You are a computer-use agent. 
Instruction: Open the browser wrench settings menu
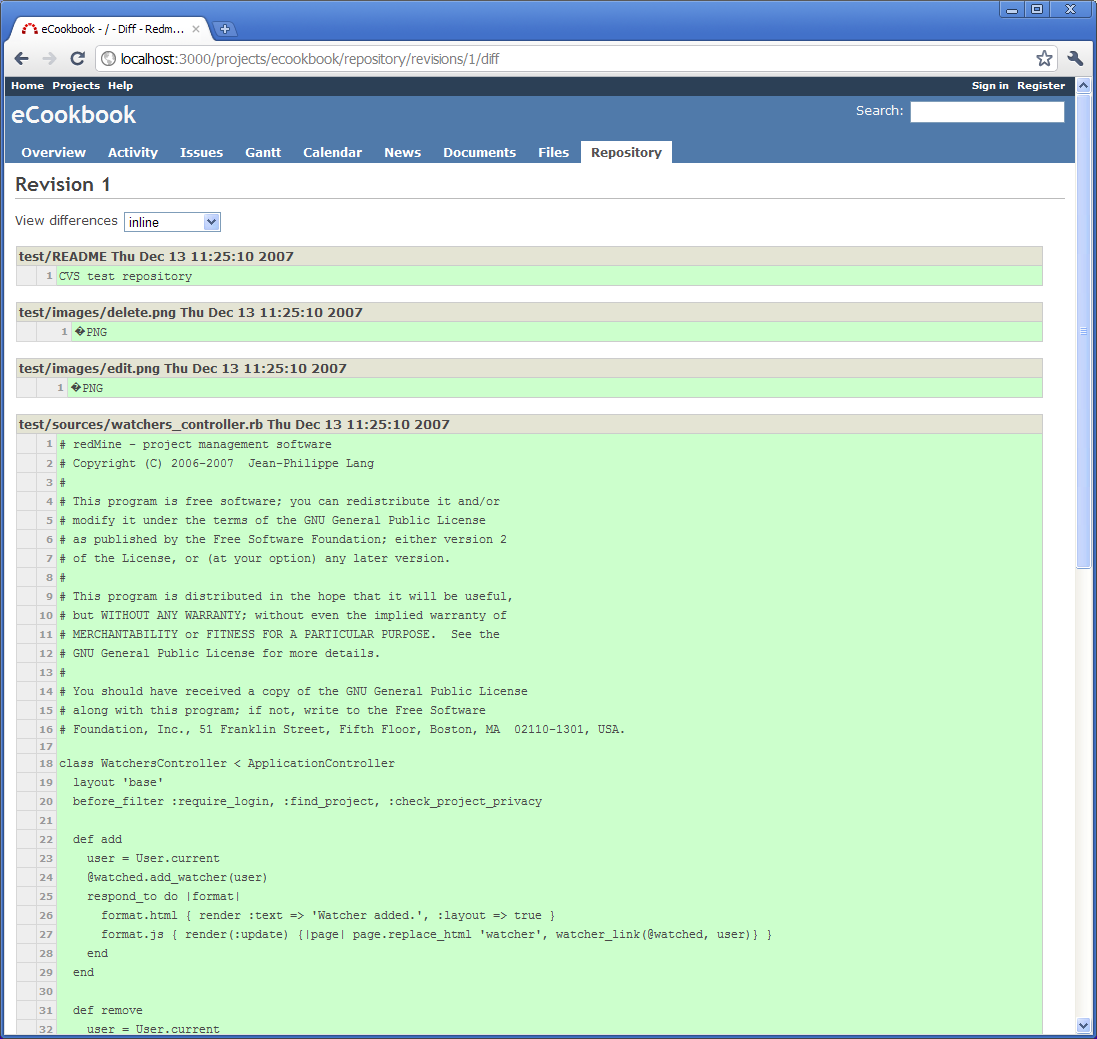click(x=1075, y=59)
